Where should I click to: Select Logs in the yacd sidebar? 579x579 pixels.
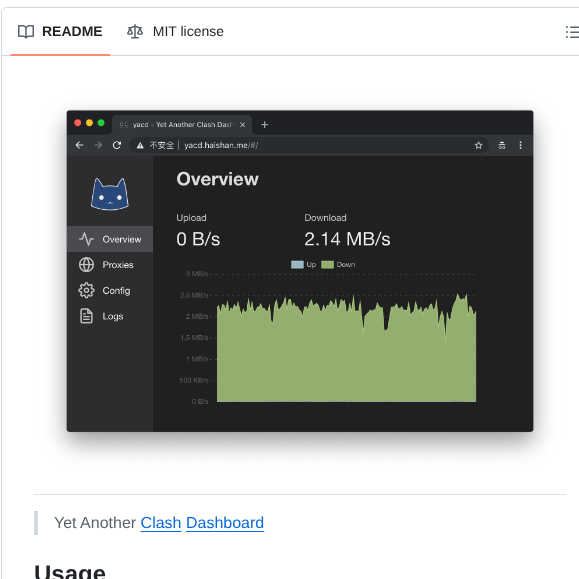110,316
